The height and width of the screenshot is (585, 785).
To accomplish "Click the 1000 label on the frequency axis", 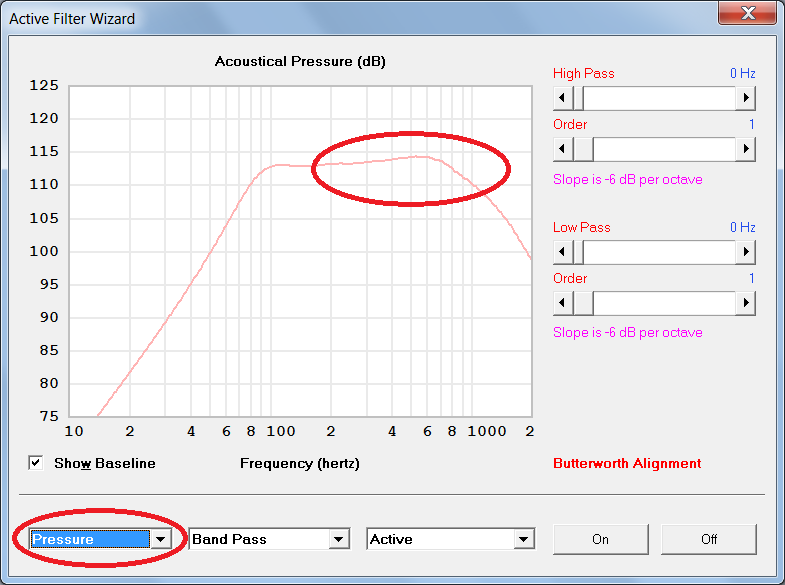I will pyautogui.click(x=487, y=431).
